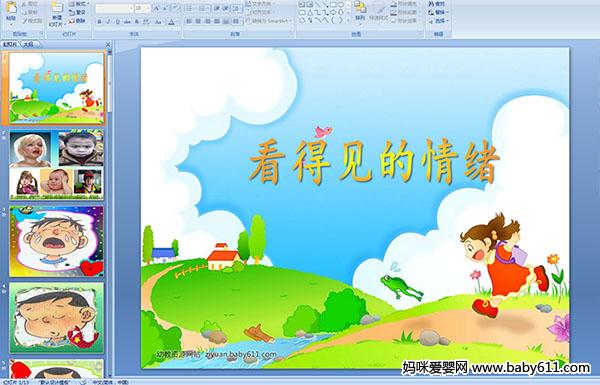Select the oval shape in shapes gallery
Screen dimensions: 600x385
(340, 5)
